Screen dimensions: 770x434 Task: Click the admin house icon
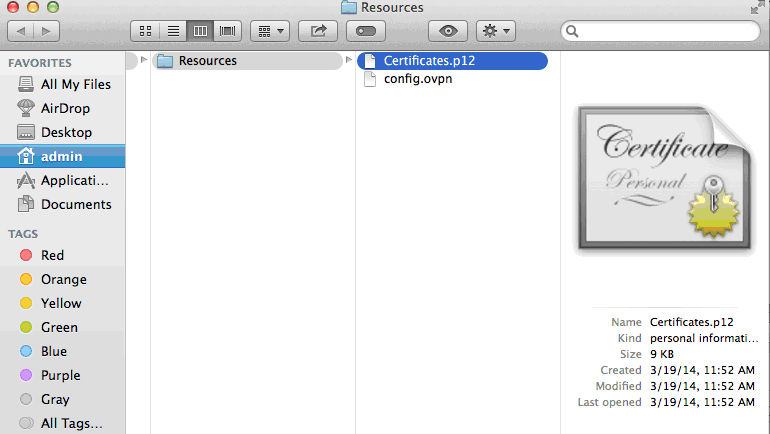[x=26, y=156]
